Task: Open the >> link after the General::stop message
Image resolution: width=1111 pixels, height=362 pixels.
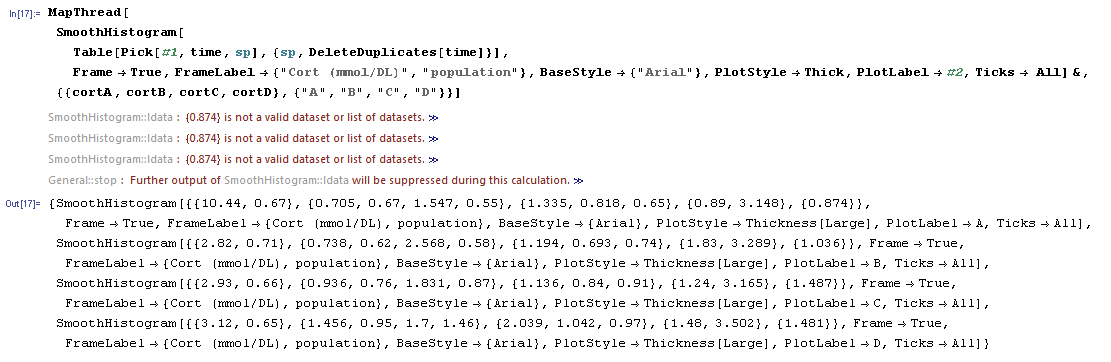Action: [578, 181]
